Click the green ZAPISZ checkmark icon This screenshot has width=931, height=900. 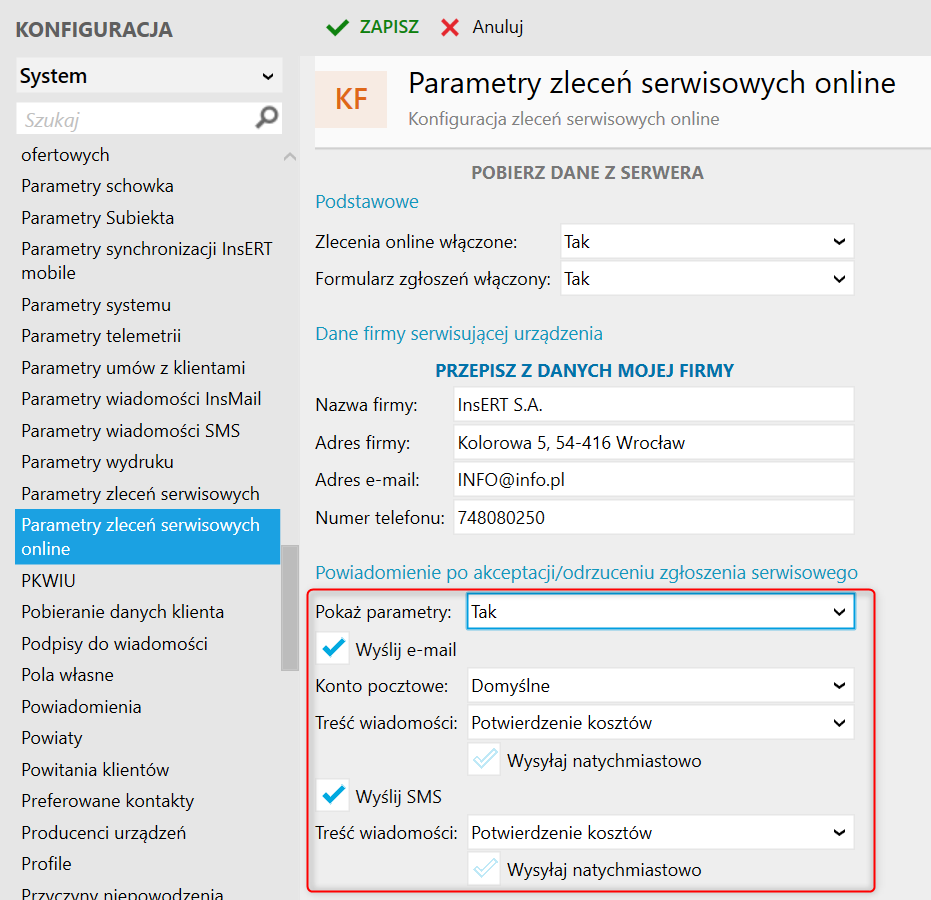coord(337,27)
